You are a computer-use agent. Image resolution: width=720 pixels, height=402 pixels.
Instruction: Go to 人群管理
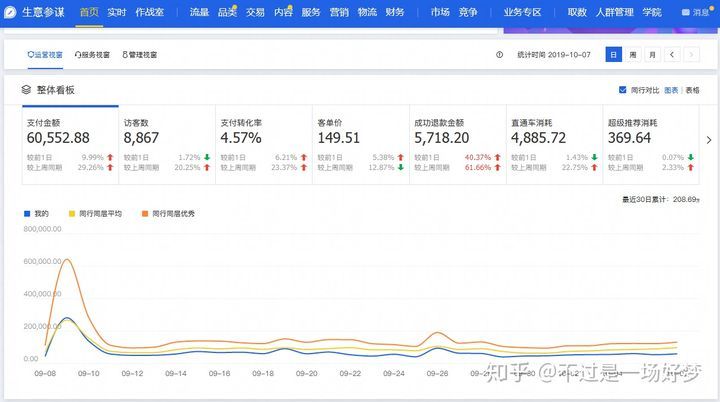click(615, 12)
